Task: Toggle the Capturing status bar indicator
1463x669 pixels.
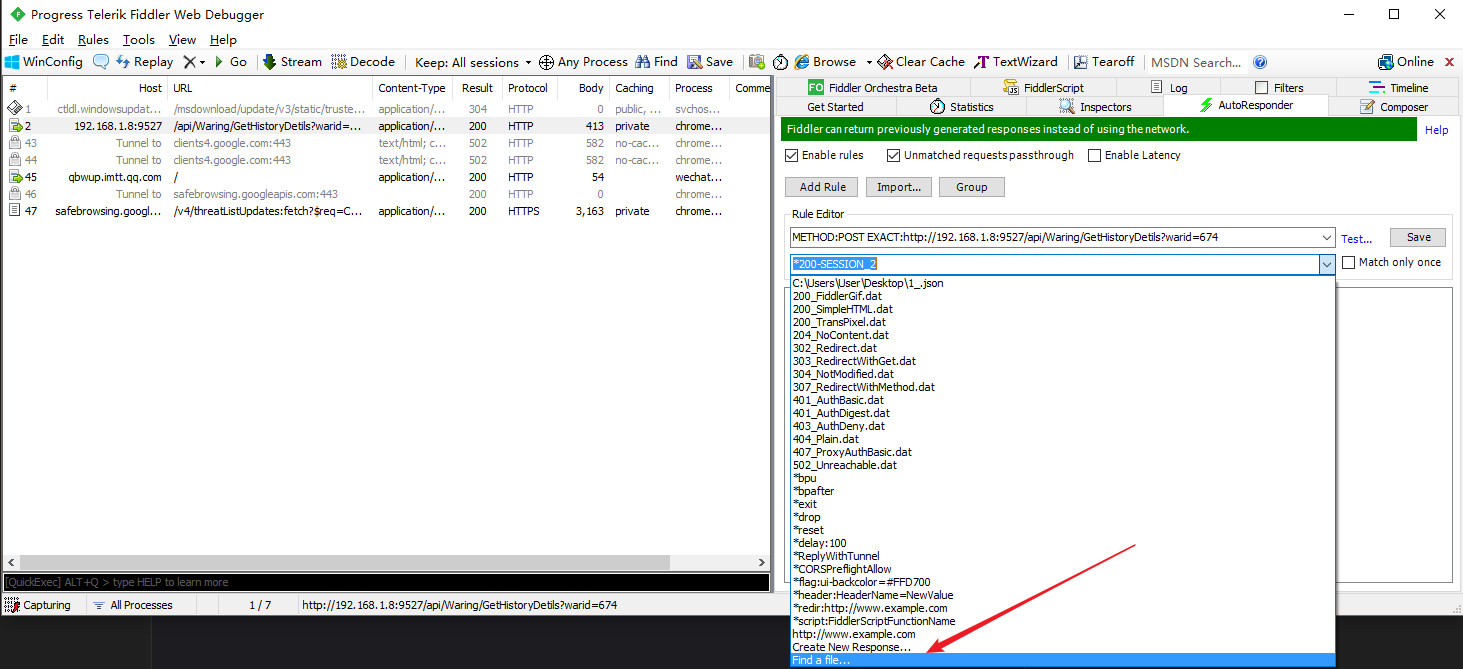Action: pos(39,605)
